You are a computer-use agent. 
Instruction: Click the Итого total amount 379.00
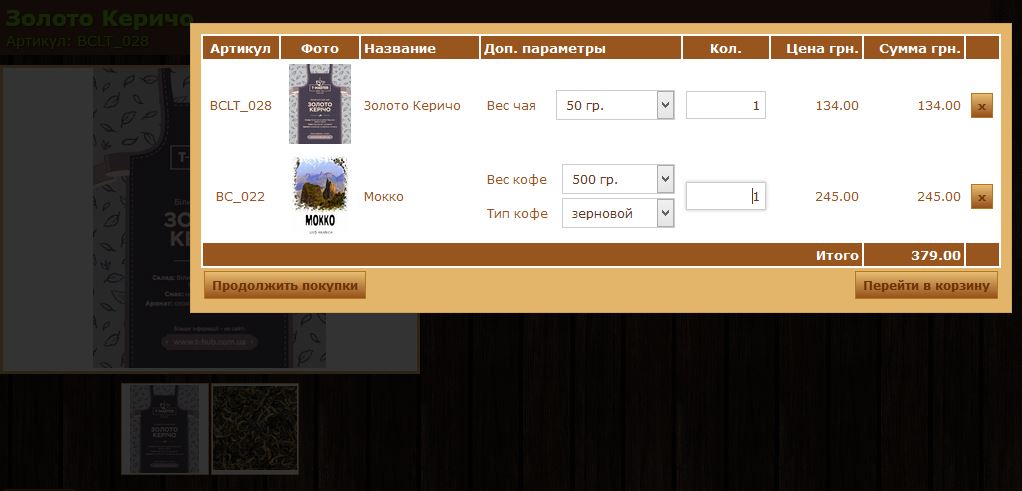pos(935,256)
